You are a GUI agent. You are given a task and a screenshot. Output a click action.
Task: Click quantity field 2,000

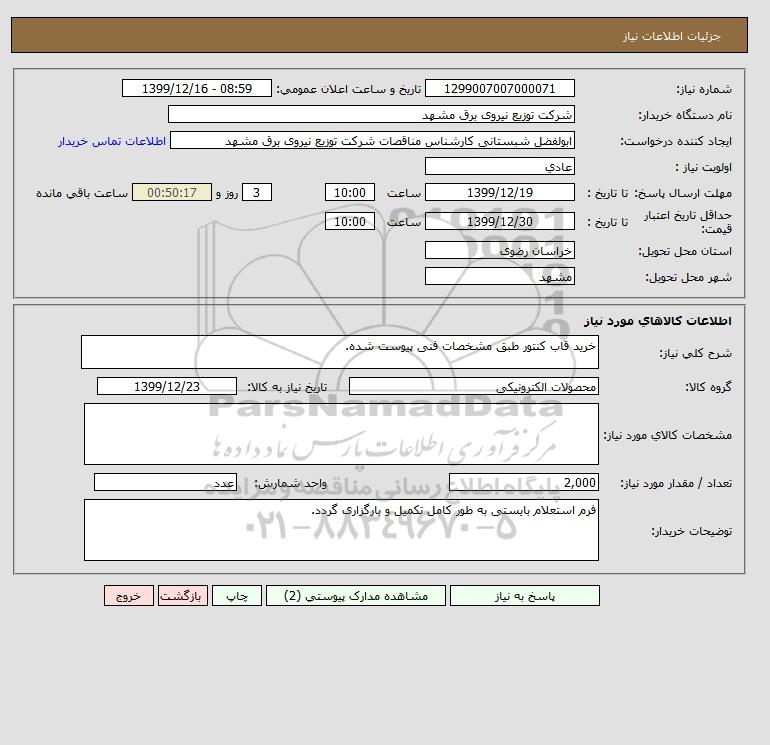click(x=523, y=482)
